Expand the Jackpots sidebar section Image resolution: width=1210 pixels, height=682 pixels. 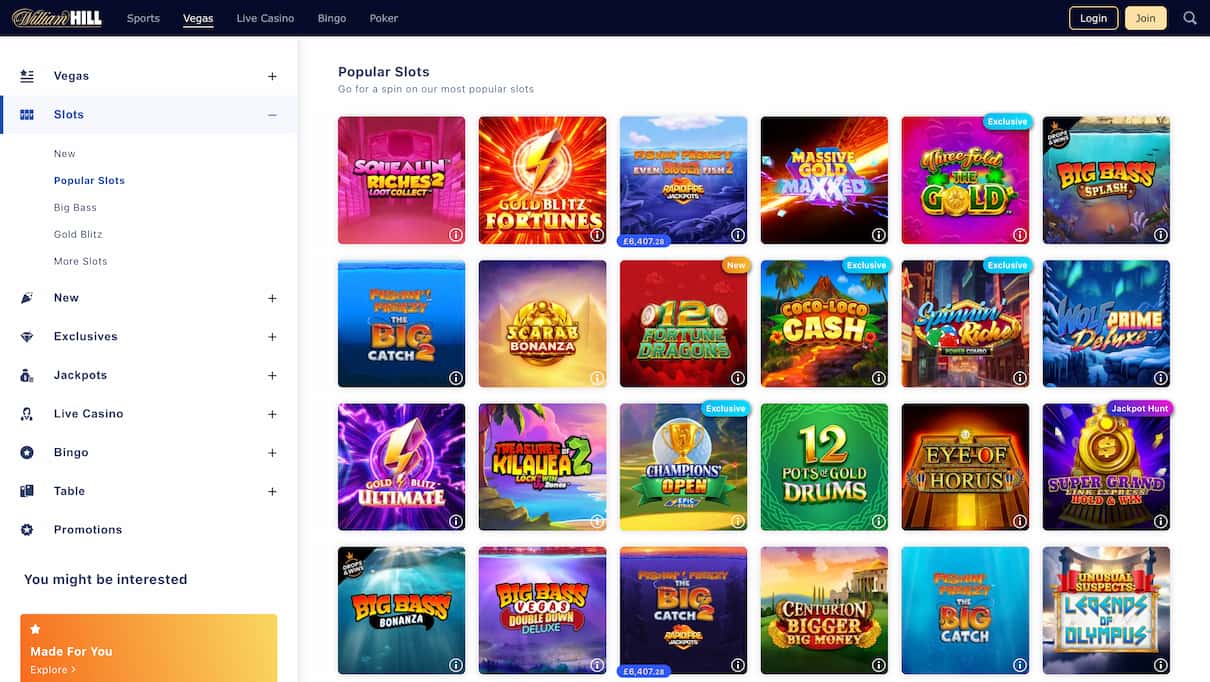click(272, 376)
